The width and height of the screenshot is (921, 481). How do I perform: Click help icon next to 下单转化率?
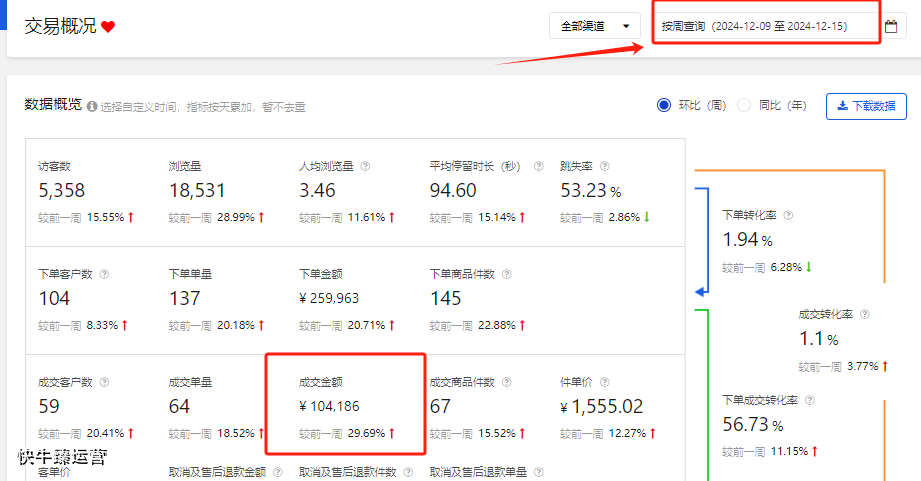tap(787, 215)
